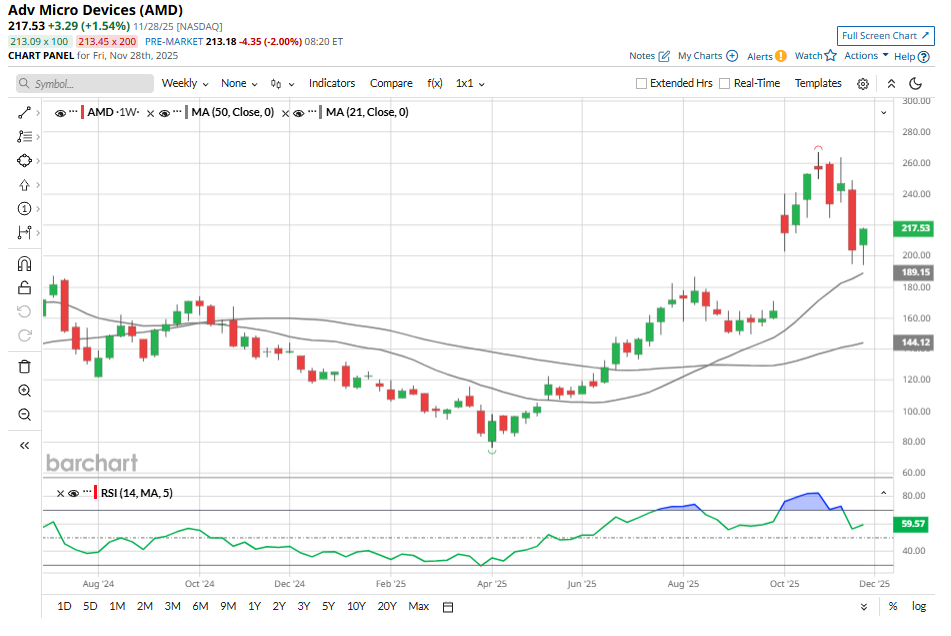Select the 5D time range
The image size is (951, 636).
pos(90,606)
